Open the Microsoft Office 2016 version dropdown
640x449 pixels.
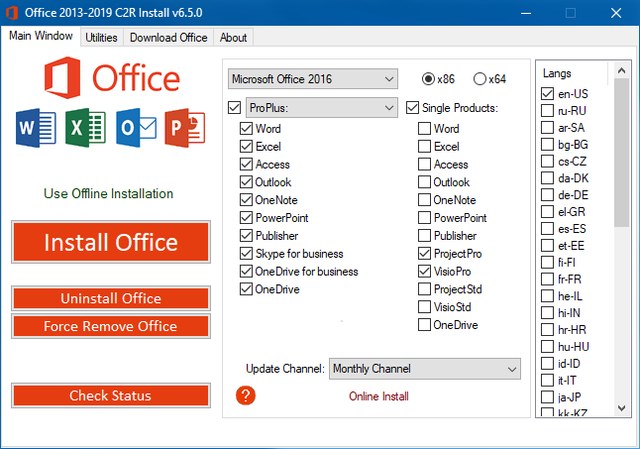(x=313, y=79)
